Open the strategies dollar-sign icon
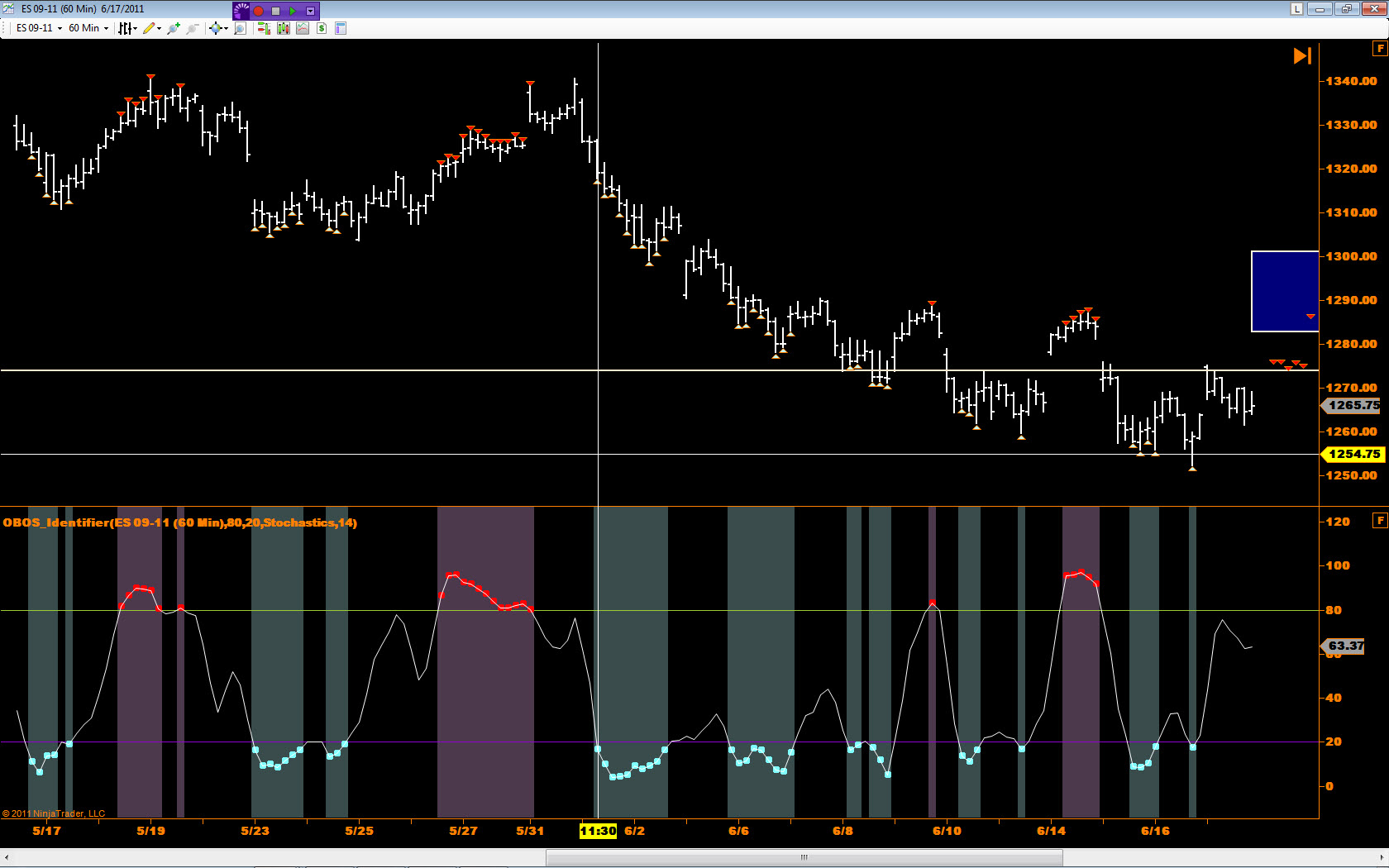 click(x=321, y=28)
